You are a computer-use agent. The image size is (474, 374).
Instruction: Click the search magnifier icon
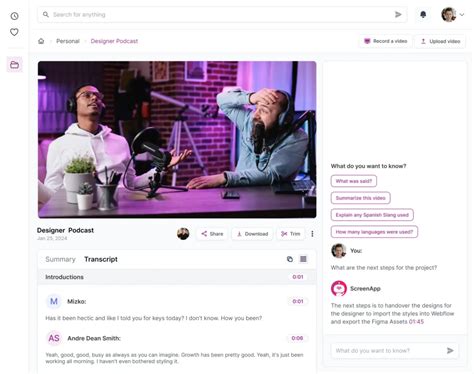pos(46,14)
